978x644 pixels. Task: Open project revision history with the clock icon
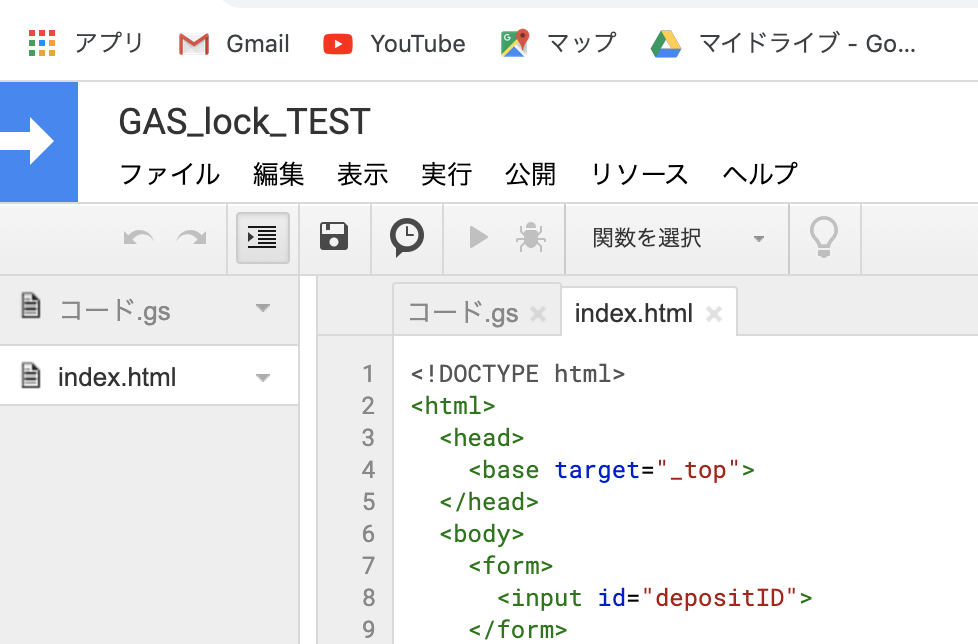(406, 237)
